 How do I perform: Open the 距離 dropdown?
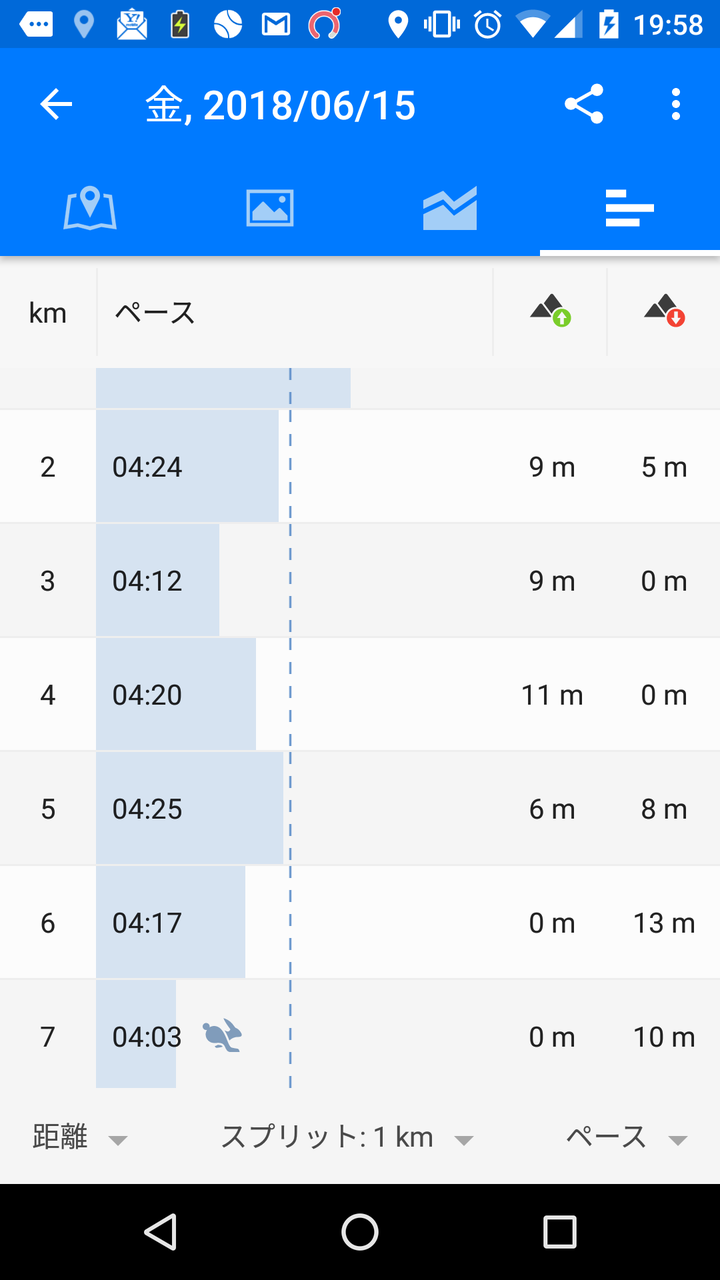pos(80,1138)
